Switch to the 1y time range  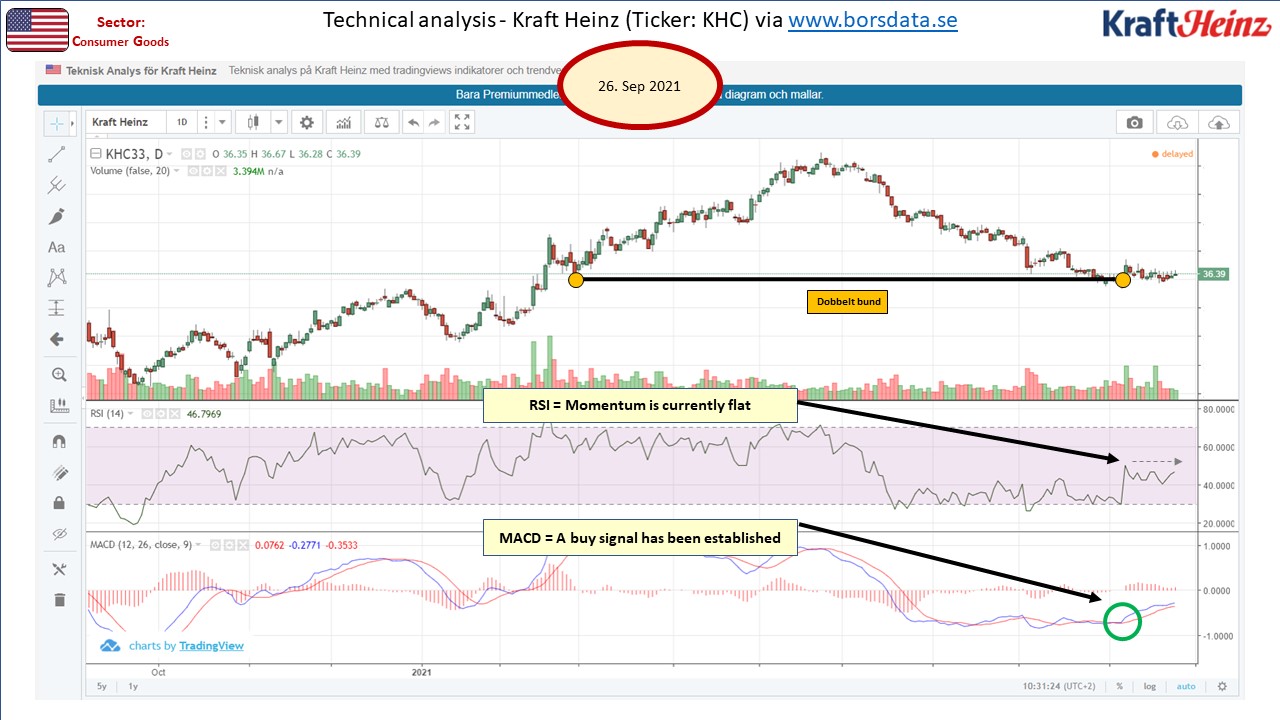tap(133, 686)
